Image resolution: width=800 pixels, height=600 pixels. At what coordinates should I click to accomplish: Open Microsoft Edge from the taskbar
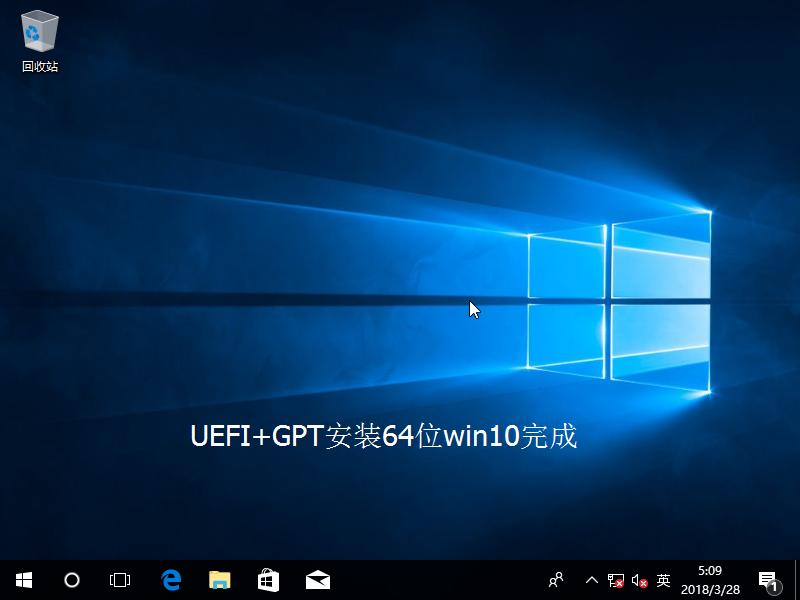click(x=170, y=580)
